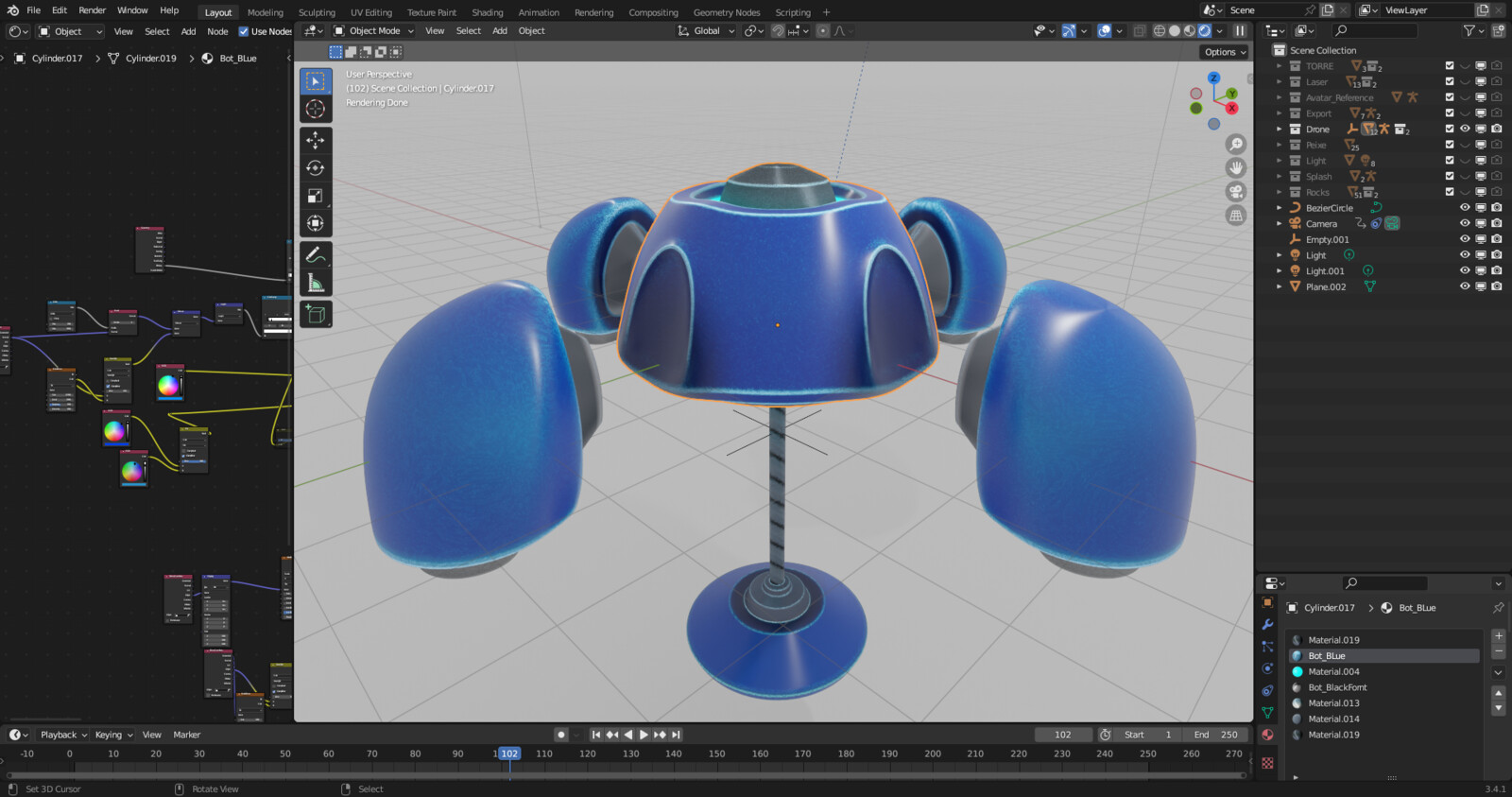1512x797 pixels.
Task: Open the Modifiers wrench properties tab
Action: point(1267,624)
